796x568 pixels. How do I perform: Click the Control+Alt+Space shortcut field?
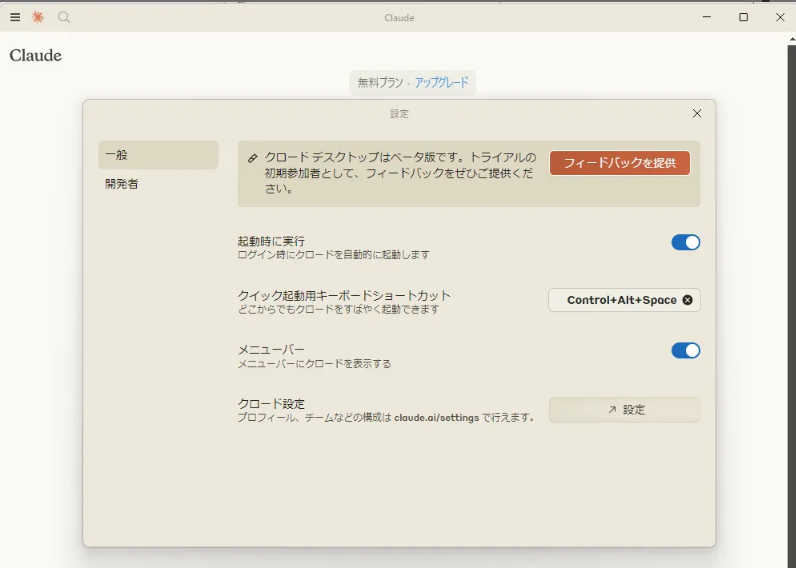tap(624, 300)
